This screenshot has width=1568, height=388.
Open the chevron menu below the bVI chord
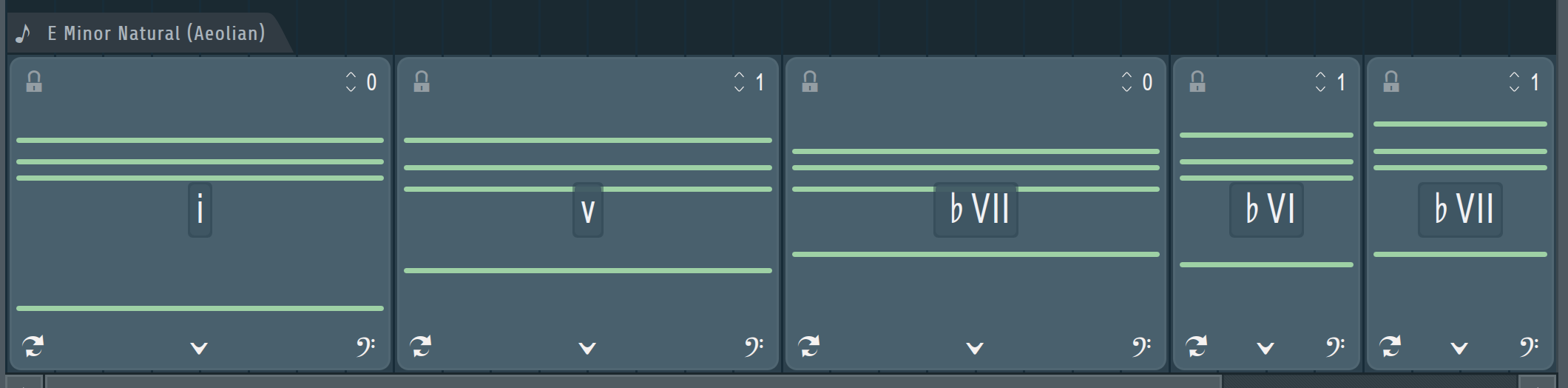click(1265, 348)
